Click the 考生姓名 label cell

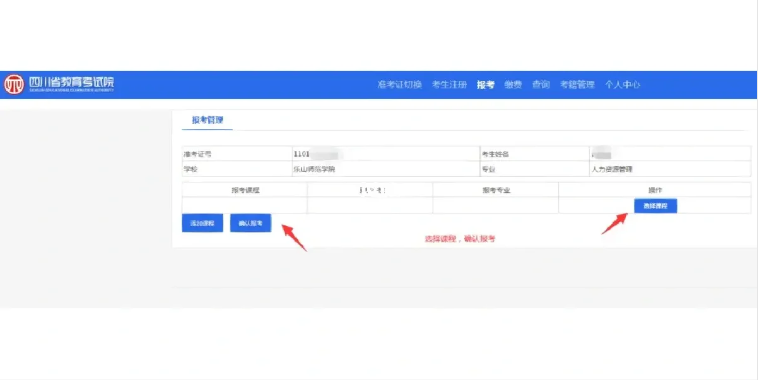click(535, 154)
